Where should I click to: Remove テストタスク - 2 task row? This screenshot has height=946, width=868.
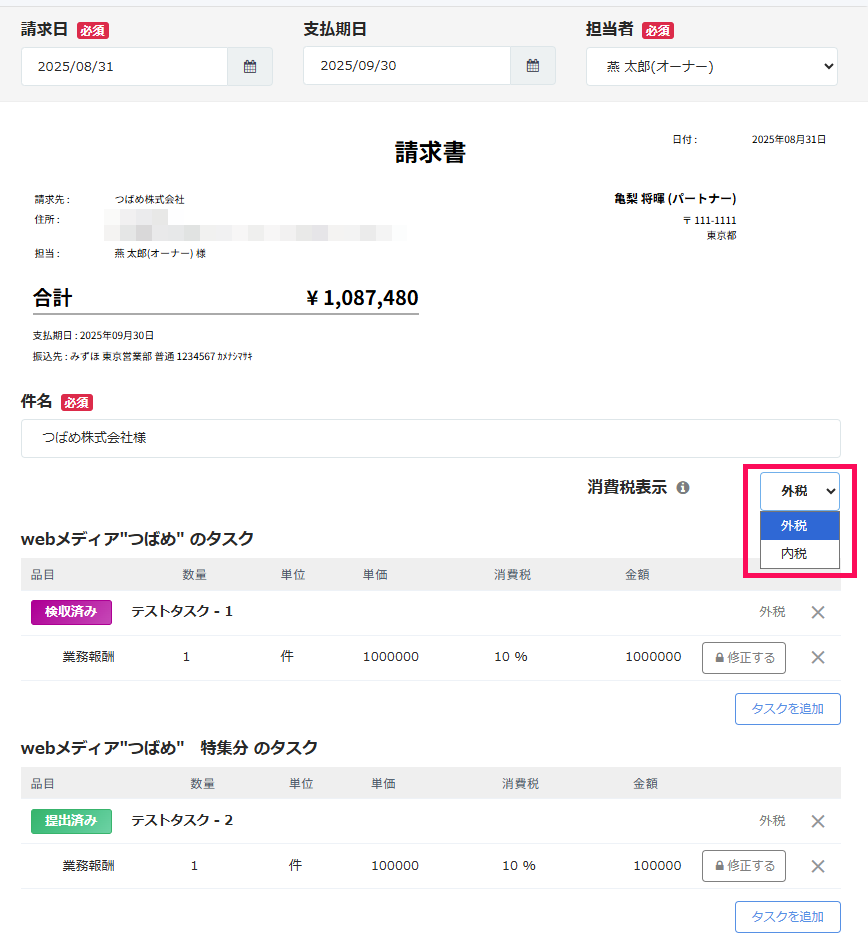click(x=818, y=821)
